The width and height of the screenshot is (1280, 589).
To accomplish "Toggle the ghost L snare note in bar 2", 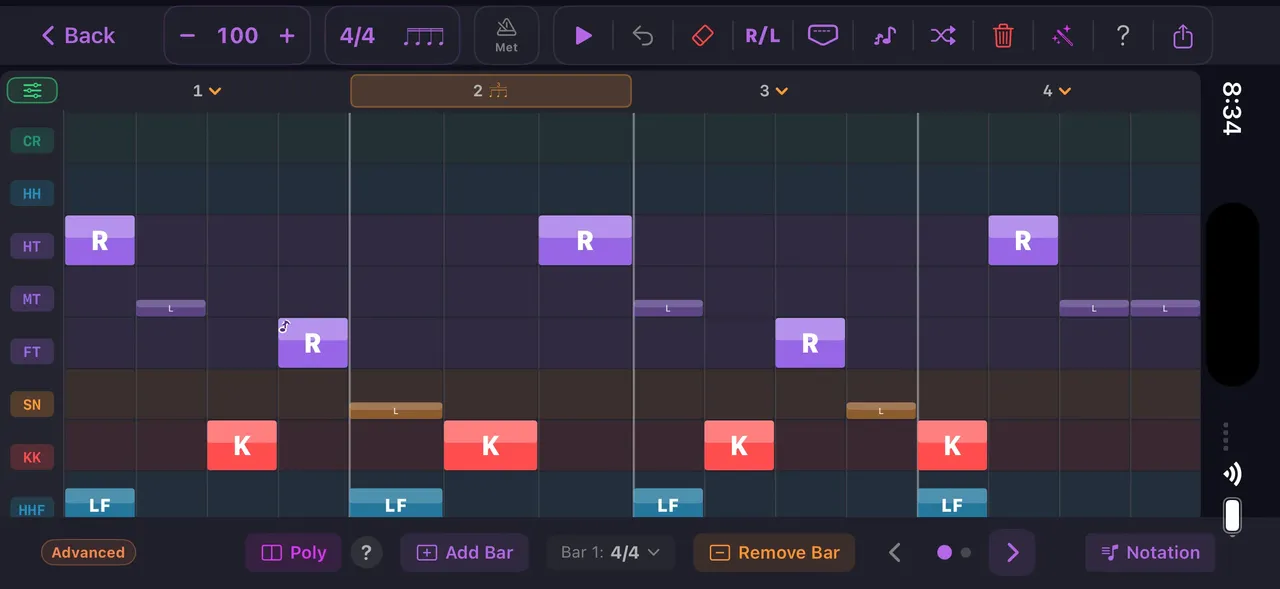I will [396, 410].
